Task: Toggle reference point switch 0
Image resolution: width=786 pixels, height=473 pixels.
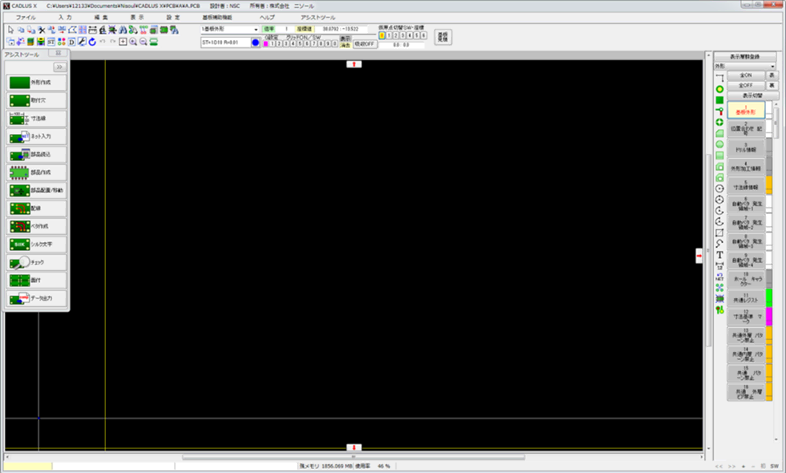Action: pos(382,36)
